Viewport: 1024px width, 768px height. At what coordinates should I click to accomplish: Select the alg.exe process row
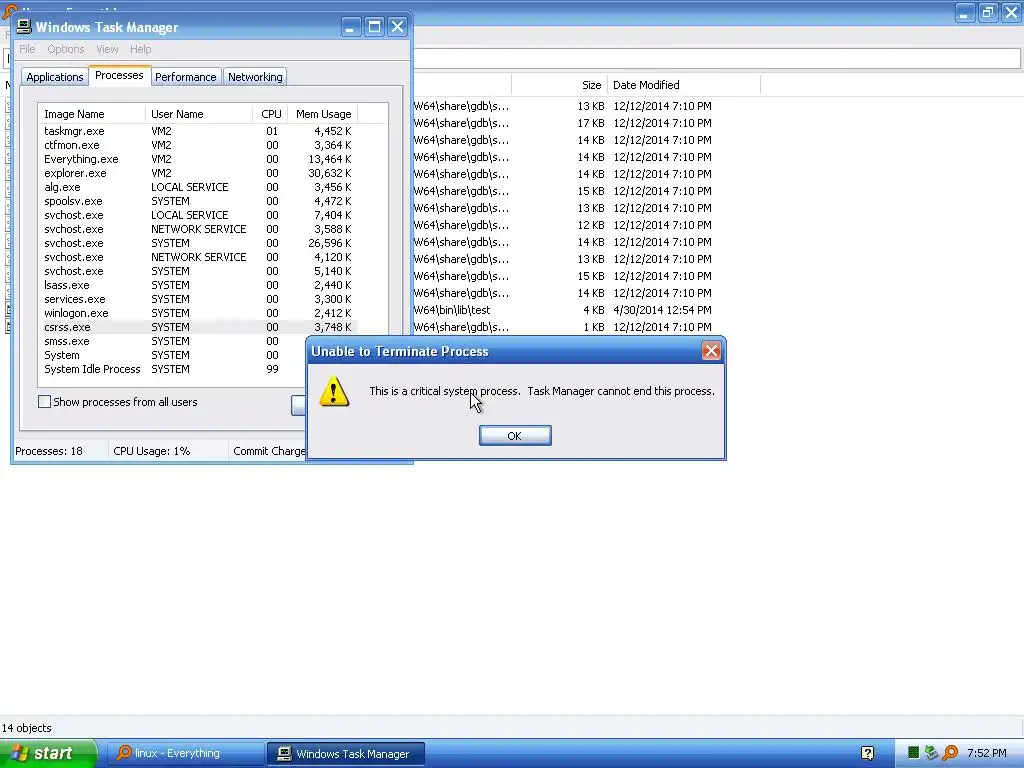198,187
